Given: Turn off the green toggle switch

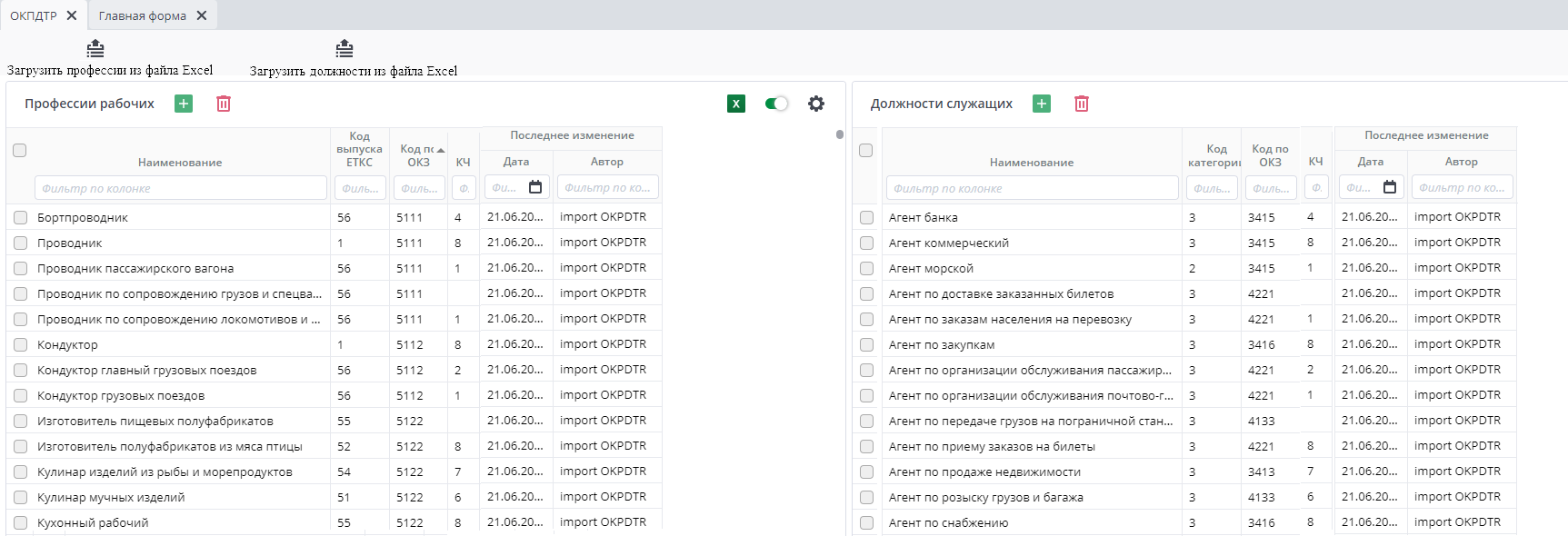Looking at the screenshot, I should (776, 104).
